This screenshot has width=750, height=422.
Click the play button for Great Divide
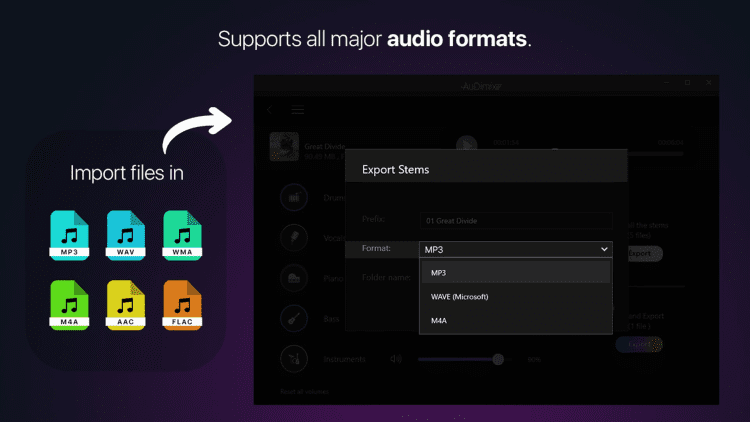(x=466, y=145)
